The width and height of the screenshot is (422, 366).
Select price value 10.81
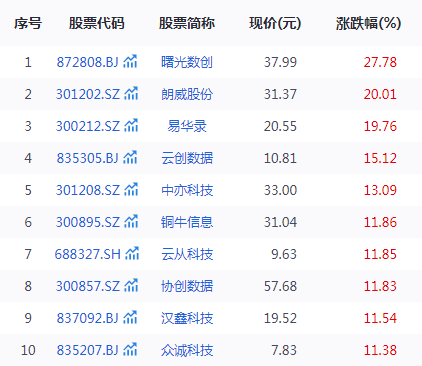click(x=280, y=158)
